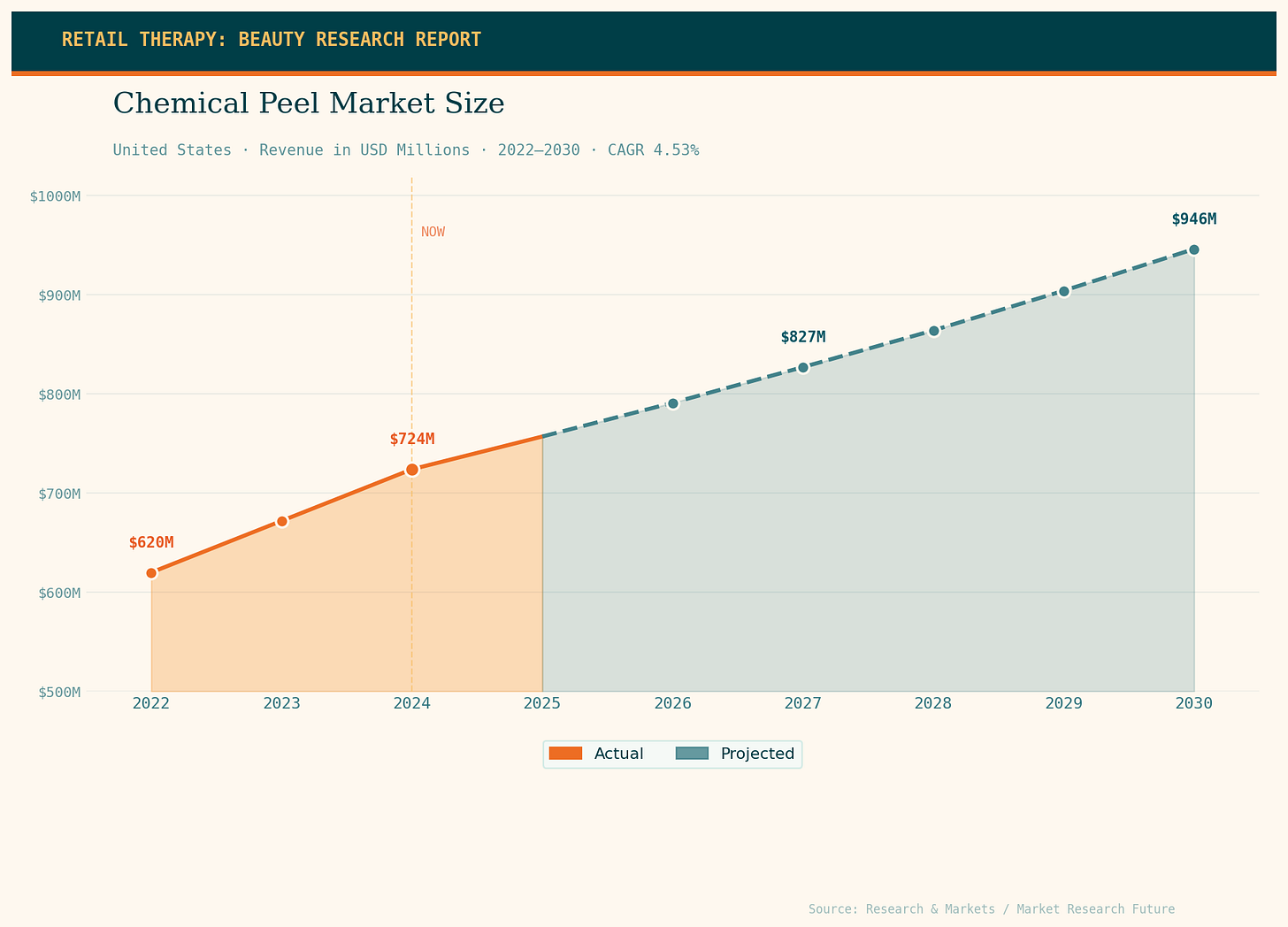Click the '$900M' y-axis label
The height and width of the screenshot is (927, 1288).
pos(59,295)
